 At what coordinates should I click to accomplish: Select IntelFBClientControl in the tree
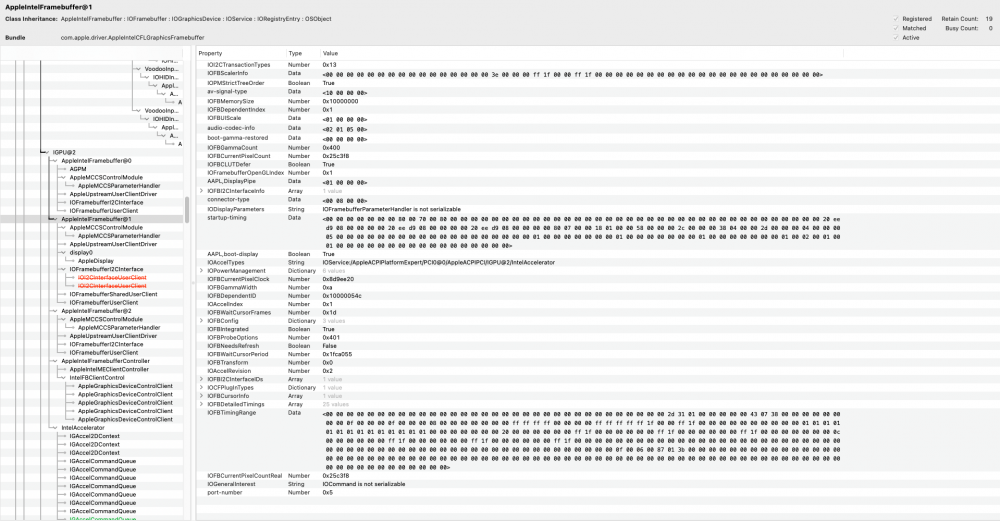[97, 378]
